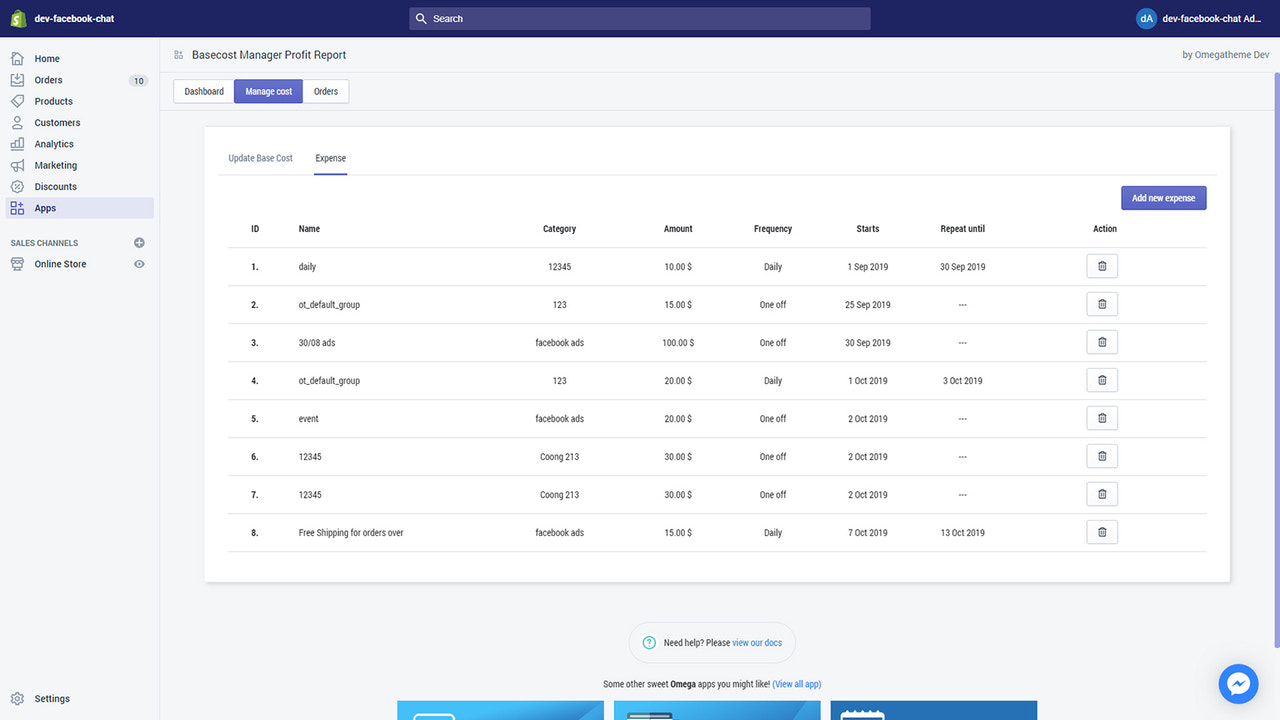Select the Analytics bar-chart icon
1280x720 pixels.
point(20,143)
